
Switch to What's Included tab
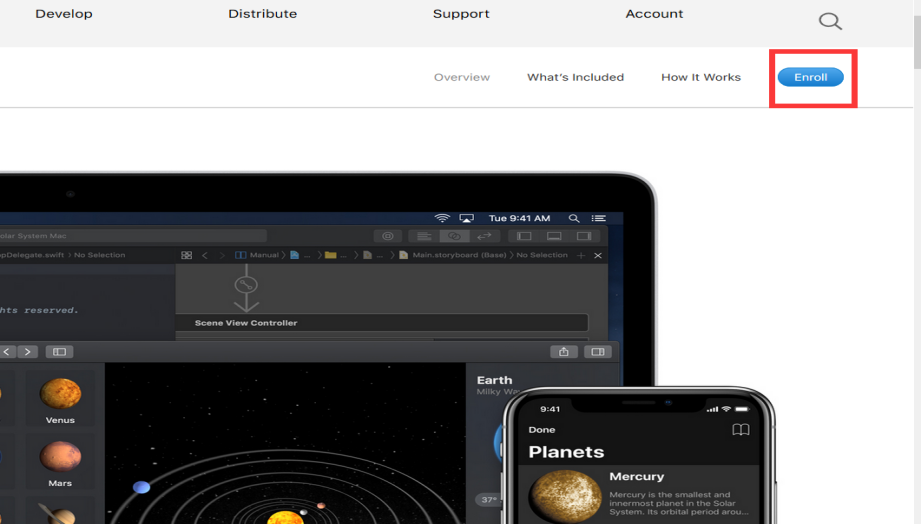[x=575, y=77]
